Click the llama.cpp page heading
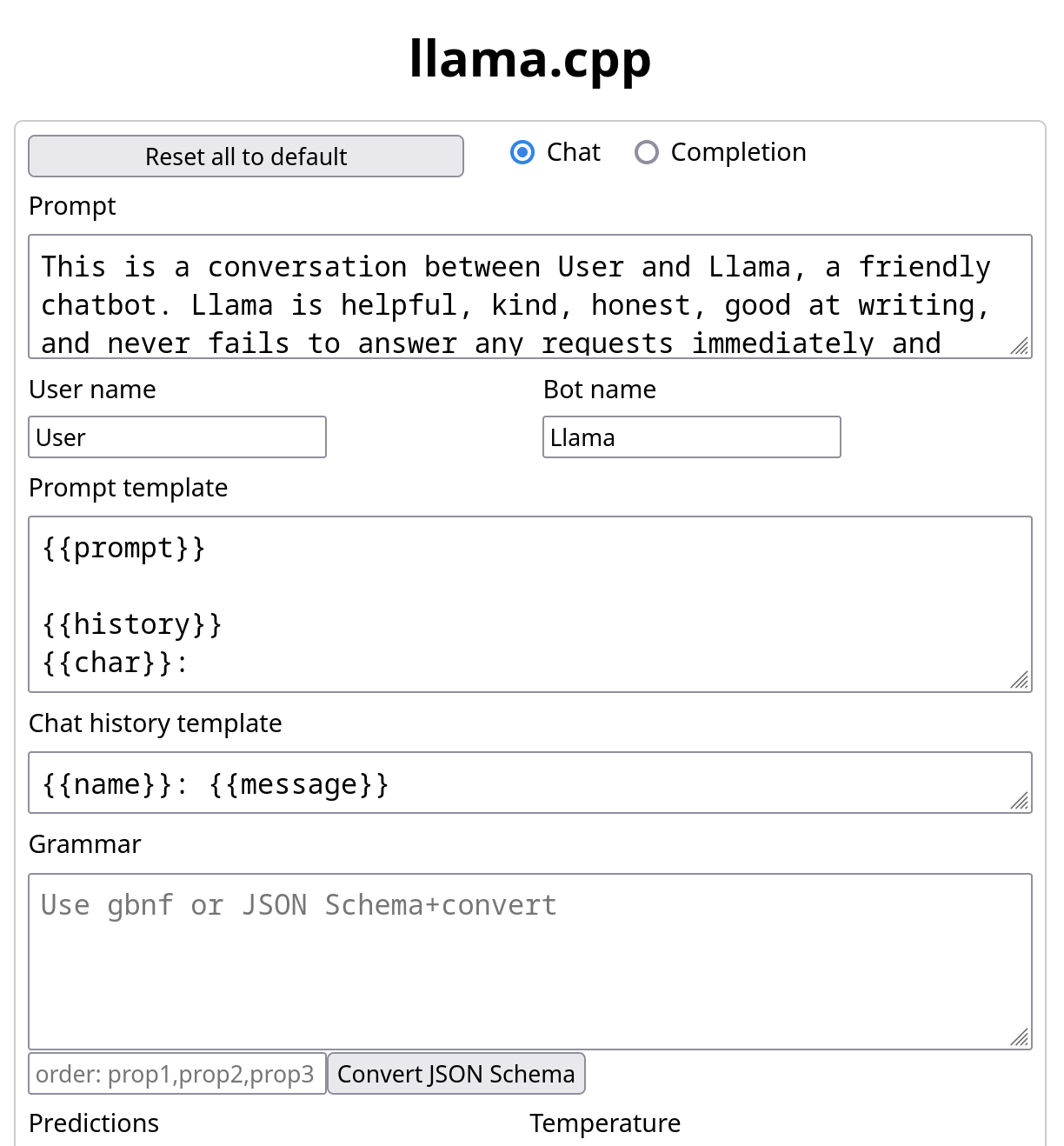 (530, 59)
